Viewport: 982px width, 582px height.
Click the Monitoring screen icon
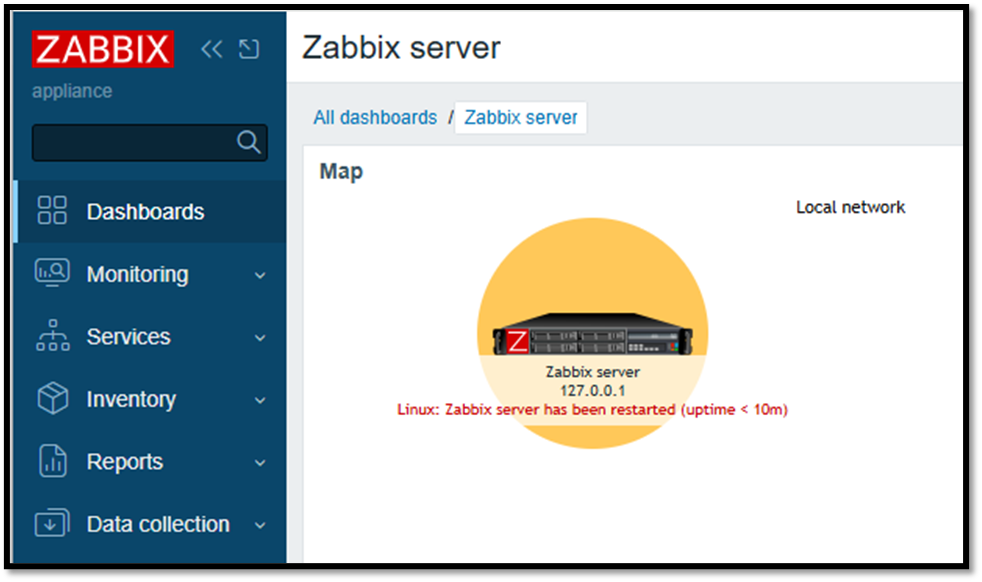(x=52, y=273)
